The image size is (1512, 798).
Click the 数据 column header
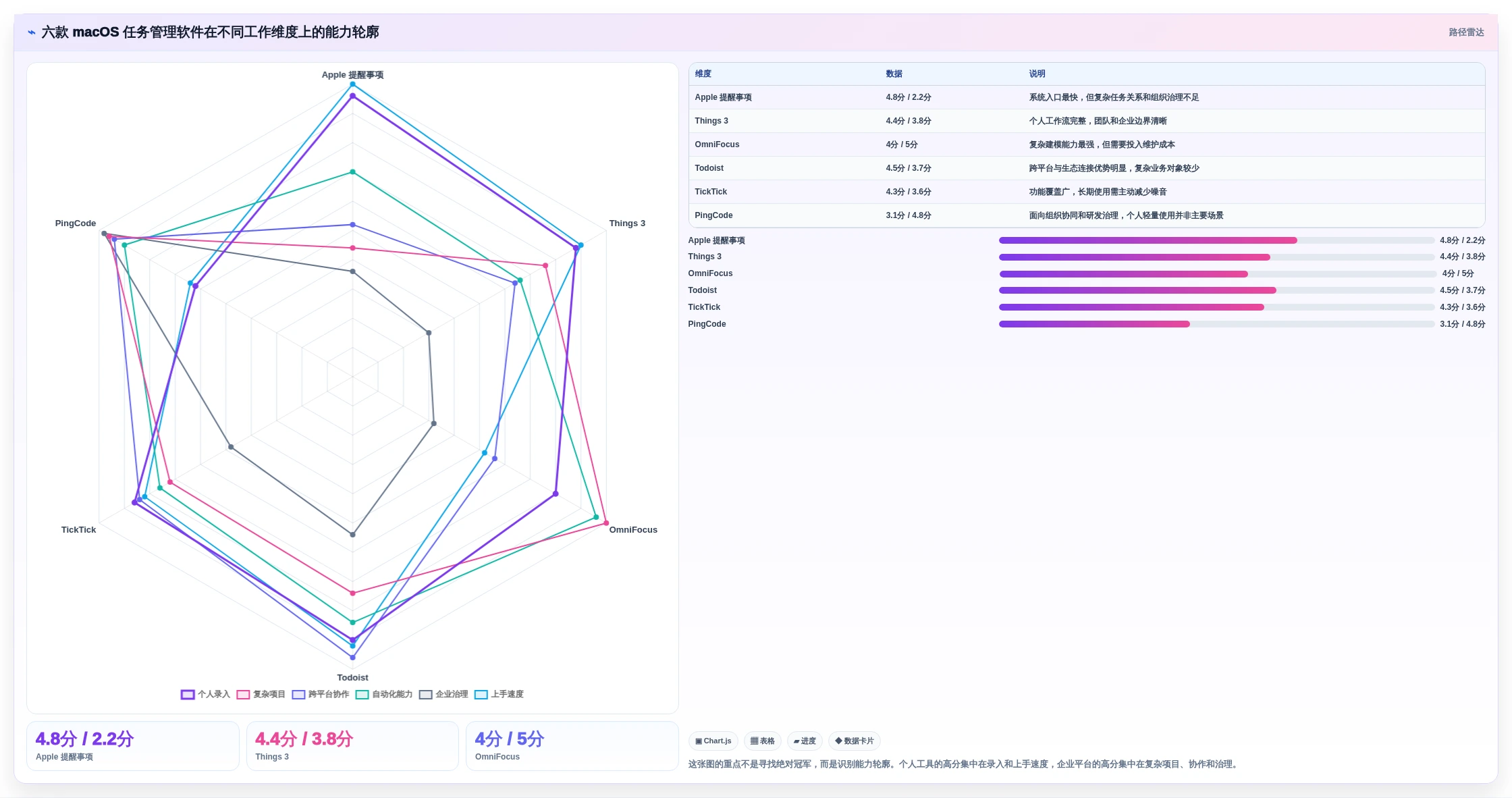[x=894, y=74]
